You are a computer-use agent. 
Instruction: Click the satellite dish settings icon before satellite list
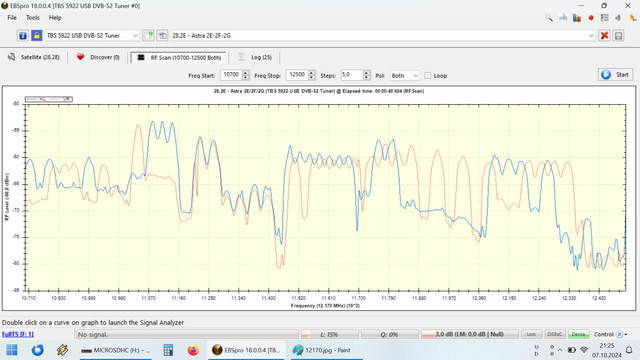pyautogui.click(x=162, y=36)
